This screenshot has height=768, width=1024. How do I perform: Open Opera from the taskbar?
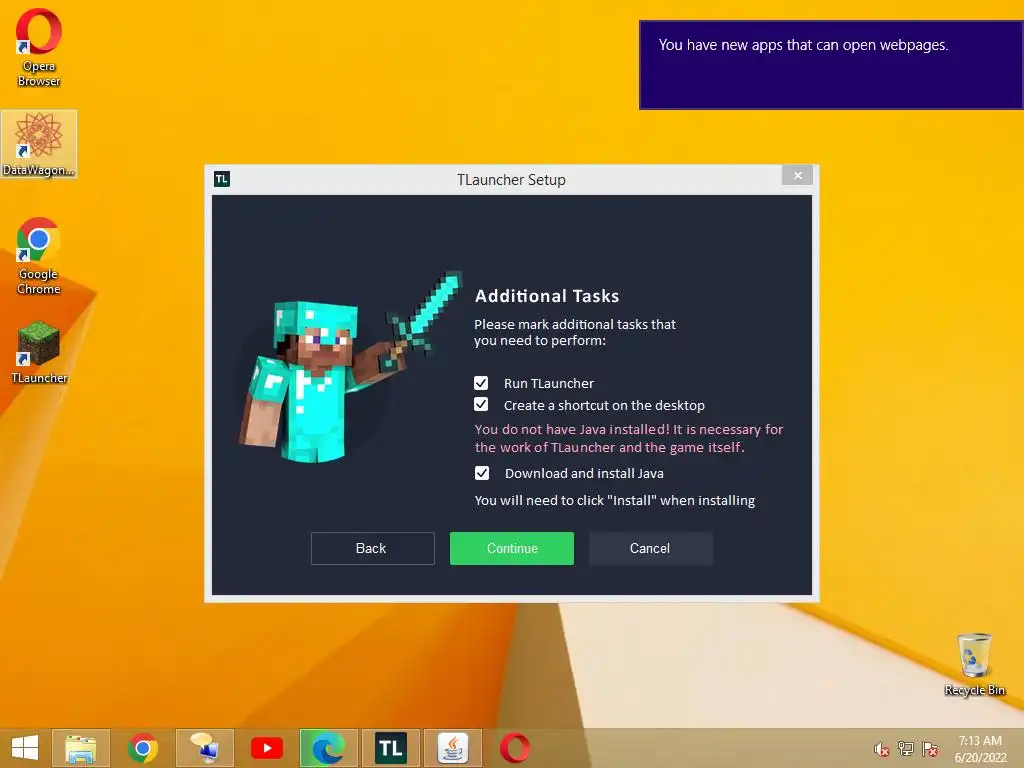click(x=515, y=748)
